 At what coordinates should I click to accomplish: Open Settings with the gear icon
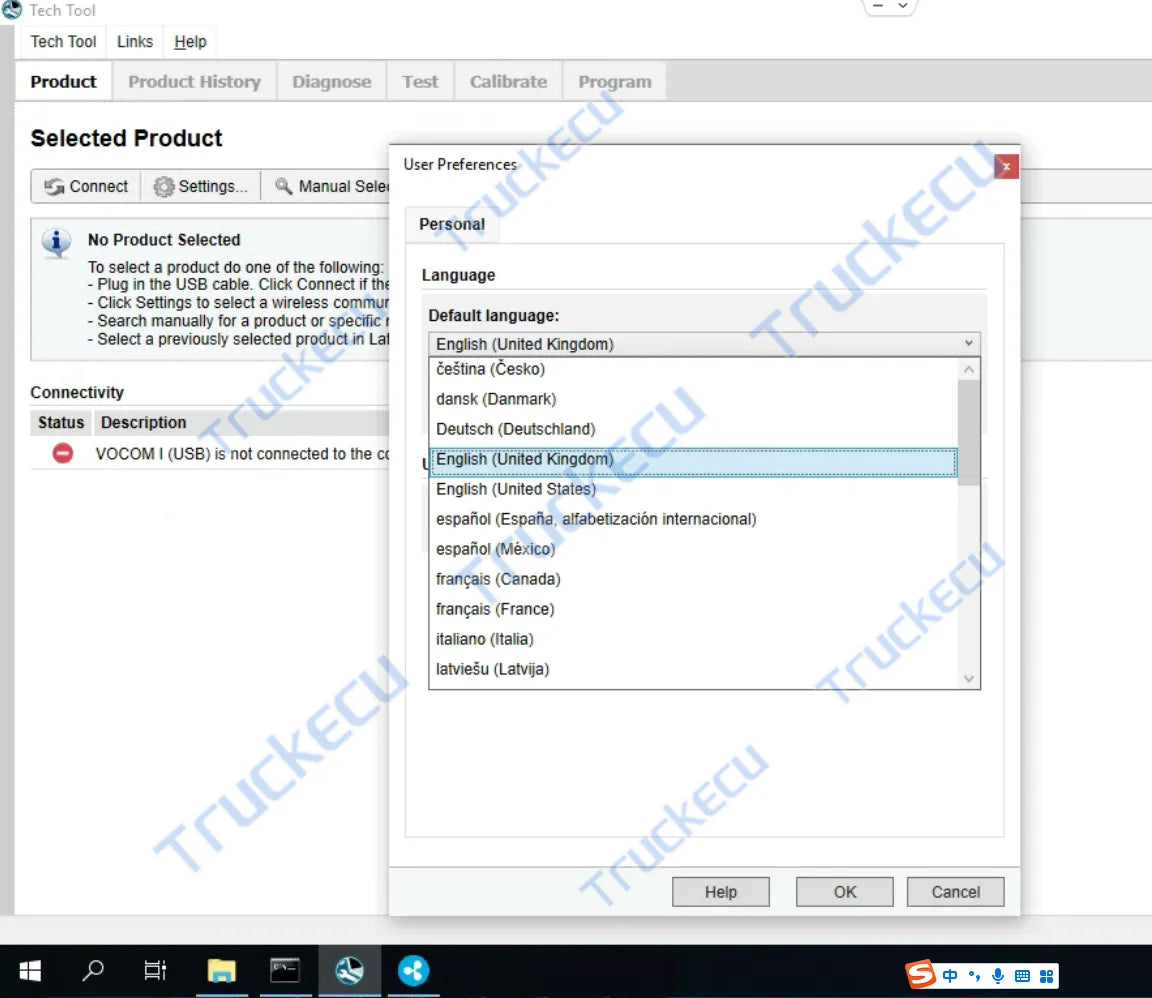(200, 186)
